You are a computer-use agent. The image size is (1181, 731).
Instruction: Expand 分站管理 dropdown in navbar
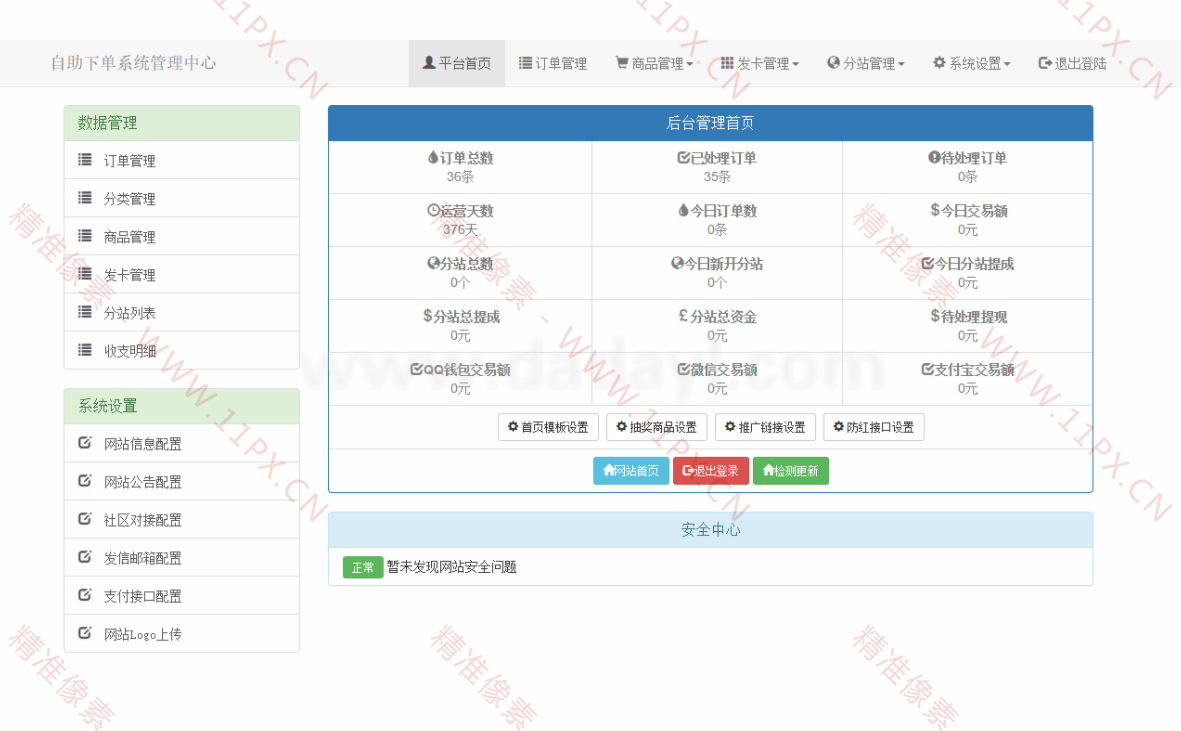click(x=865, y=63)
